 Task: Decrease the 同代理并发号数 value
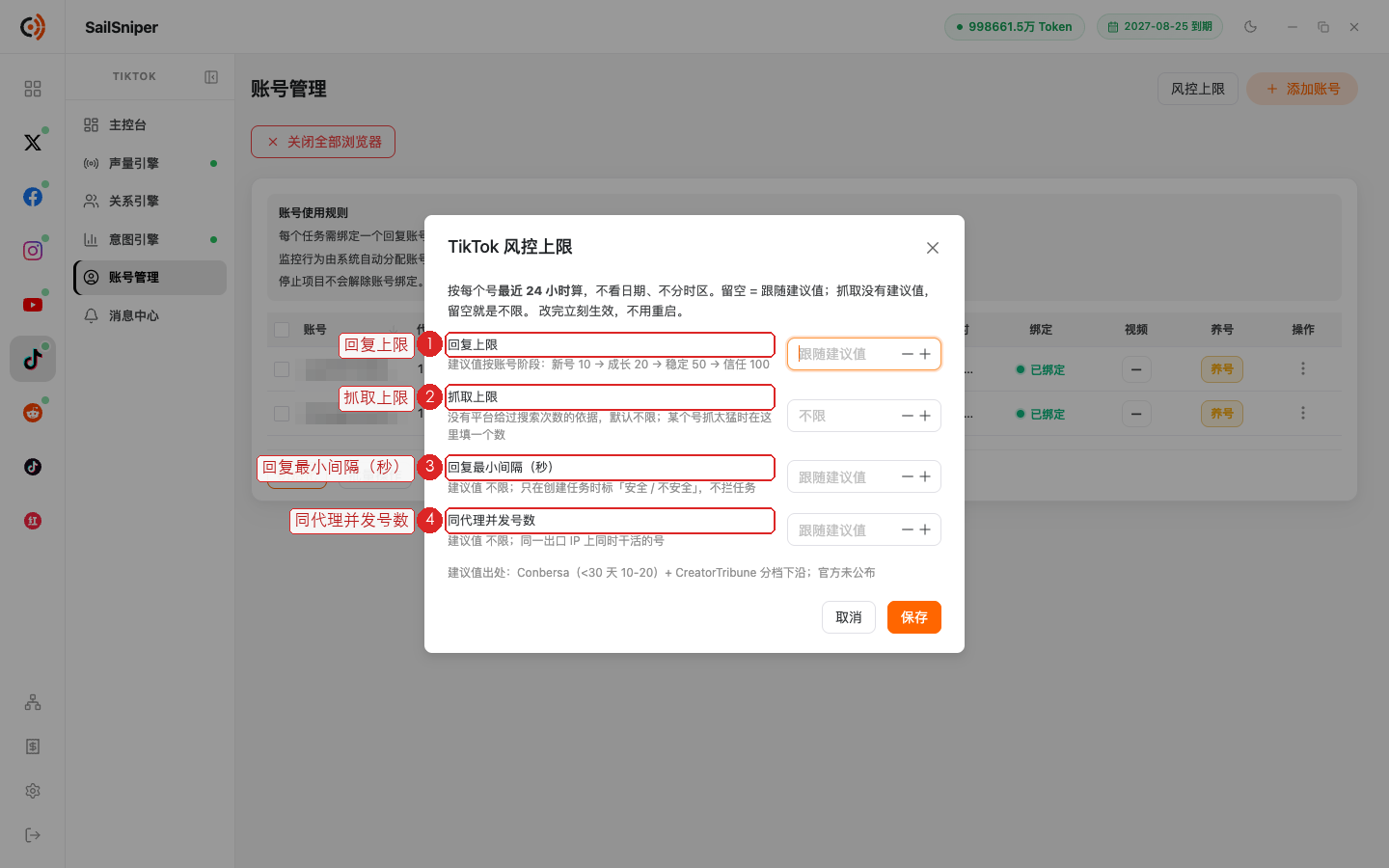[908, 529]
